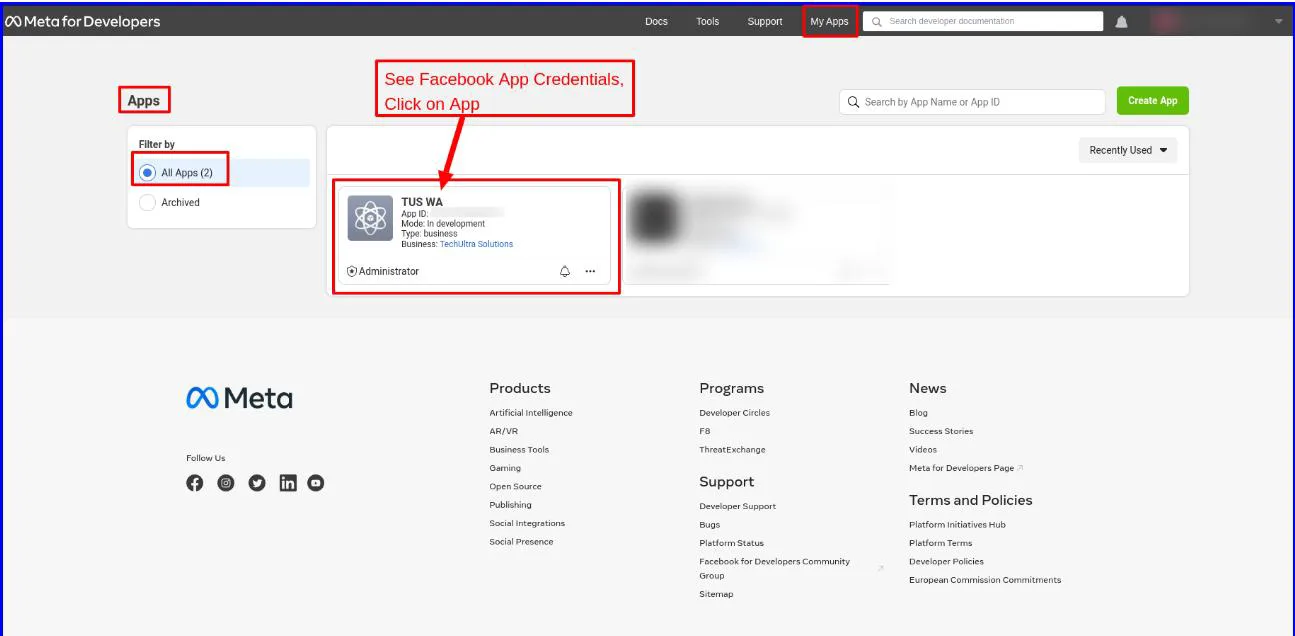Open the Business Tools link
Viewport: 1295px width, 636px height.
point(519,450)
